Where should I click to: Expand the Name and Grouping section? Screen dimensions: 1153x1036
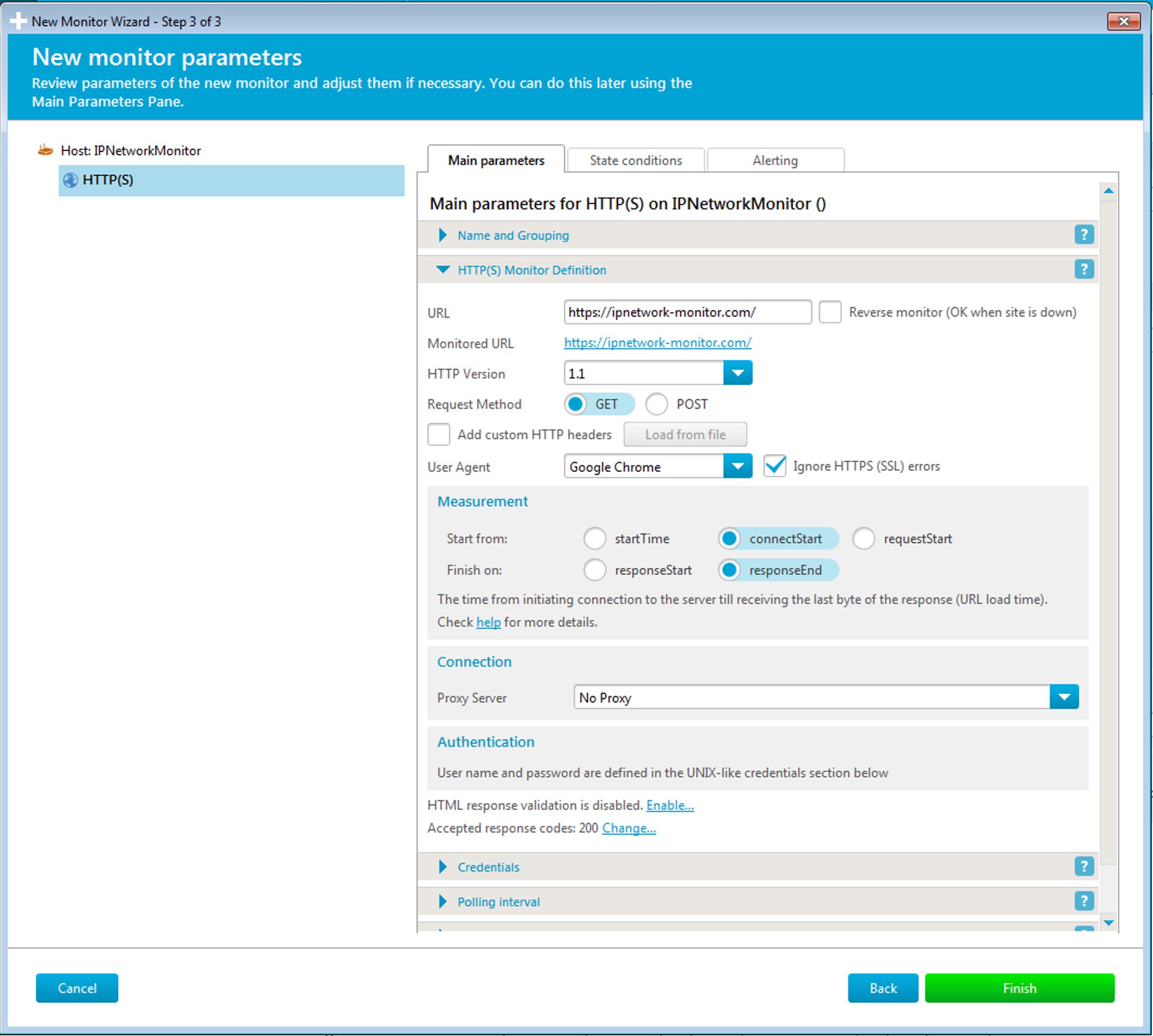pos(443,235)
